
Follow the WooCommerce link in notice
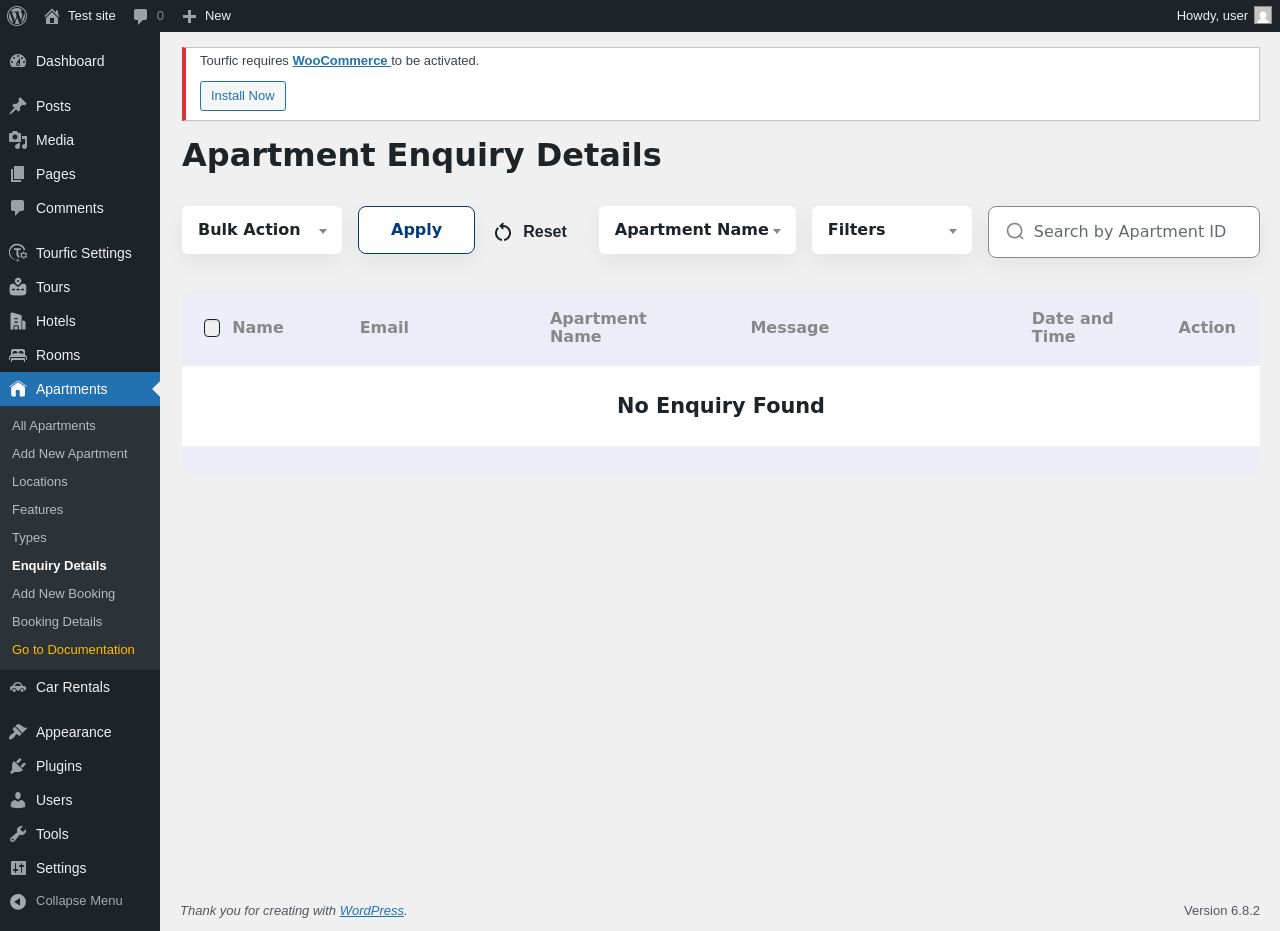tap(340, 61)
